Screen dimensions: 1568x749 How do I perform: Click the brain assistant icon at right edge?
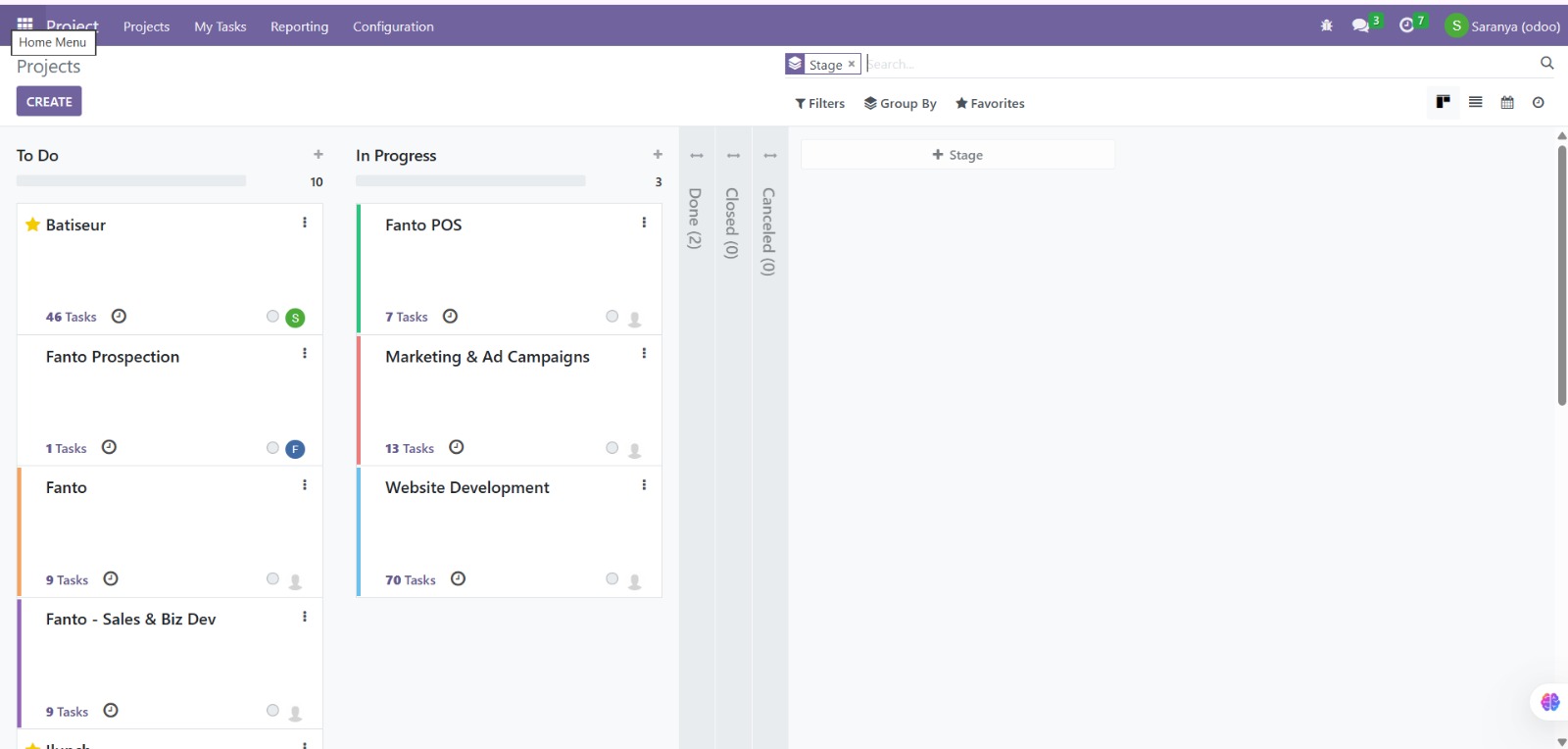(x=1549, y=702)
